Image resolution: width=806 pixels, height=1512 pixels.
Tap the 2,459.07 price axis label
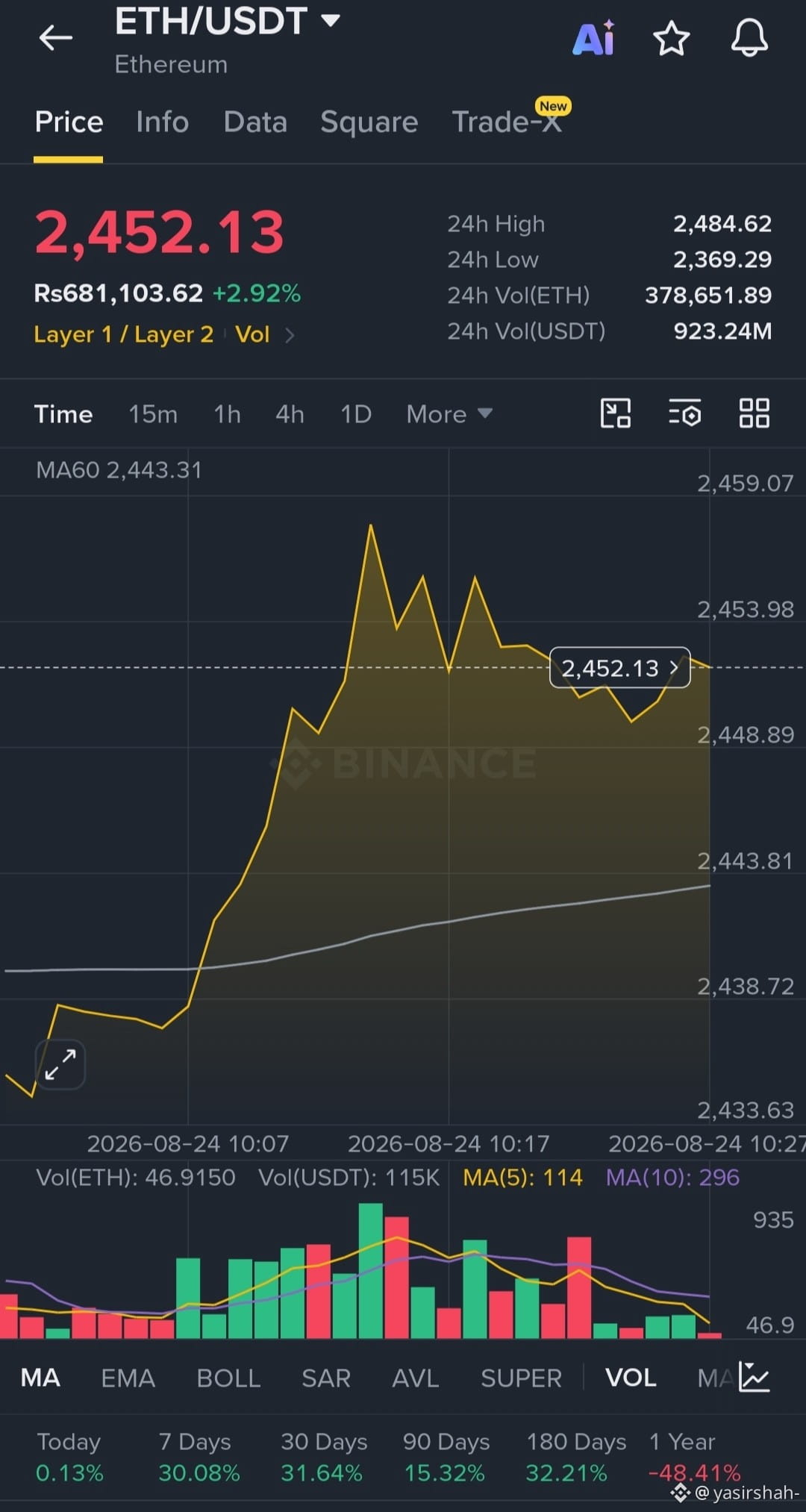745,484
